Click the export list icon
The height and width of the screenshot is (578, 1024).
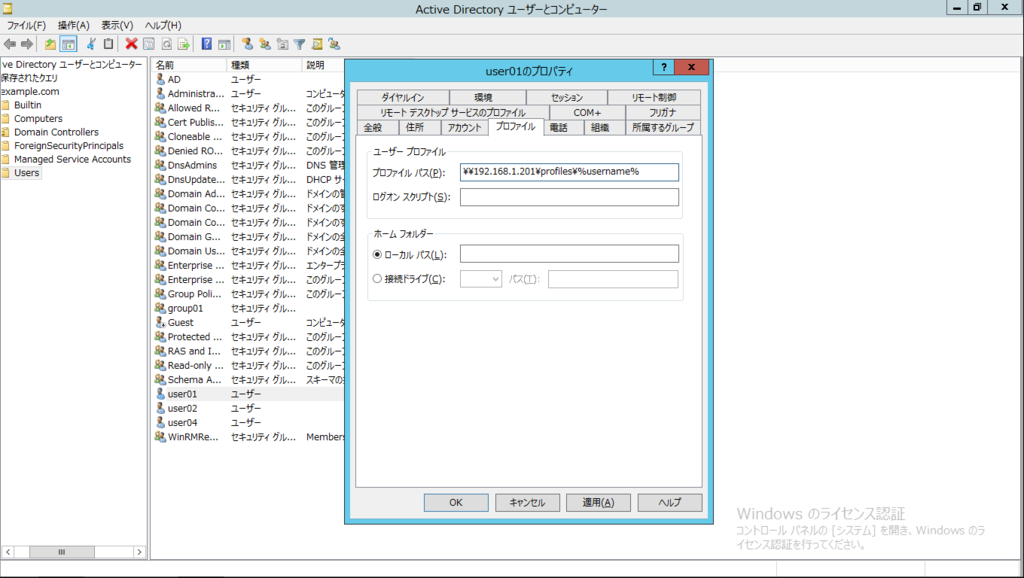click(x=184, y=44)
